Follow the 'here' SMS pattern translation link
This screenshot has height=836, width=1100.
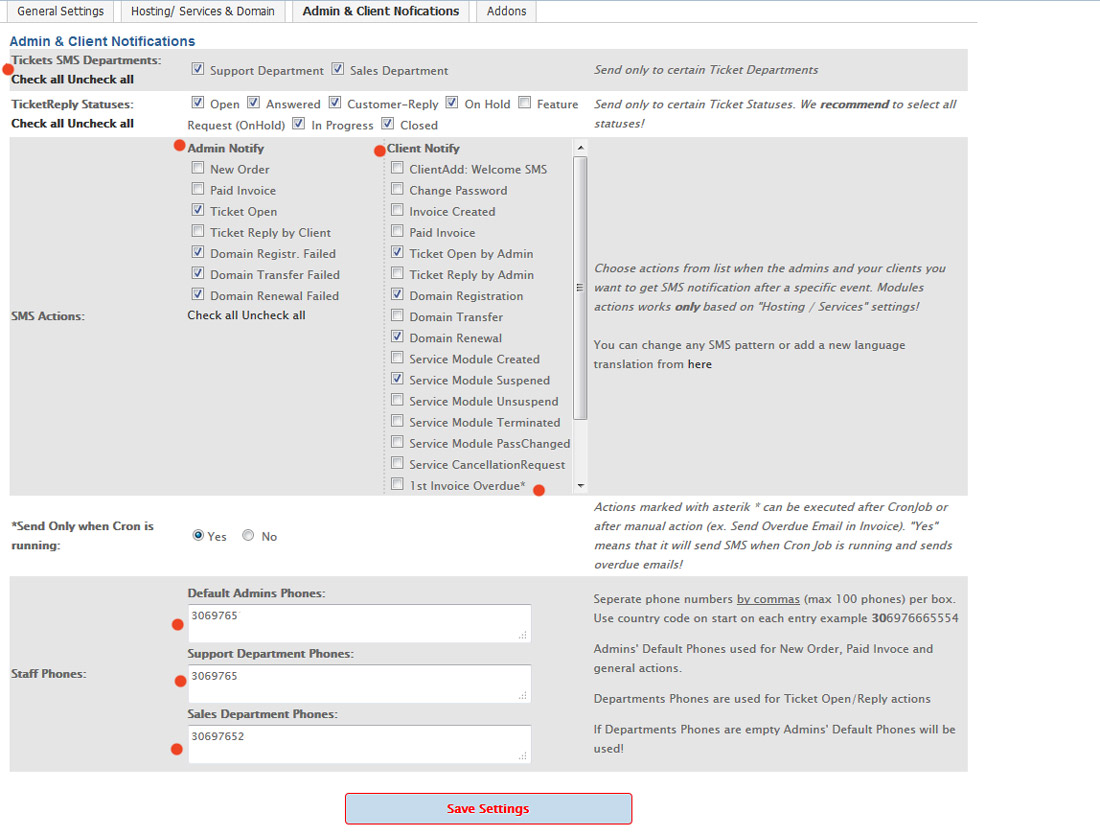699,364
